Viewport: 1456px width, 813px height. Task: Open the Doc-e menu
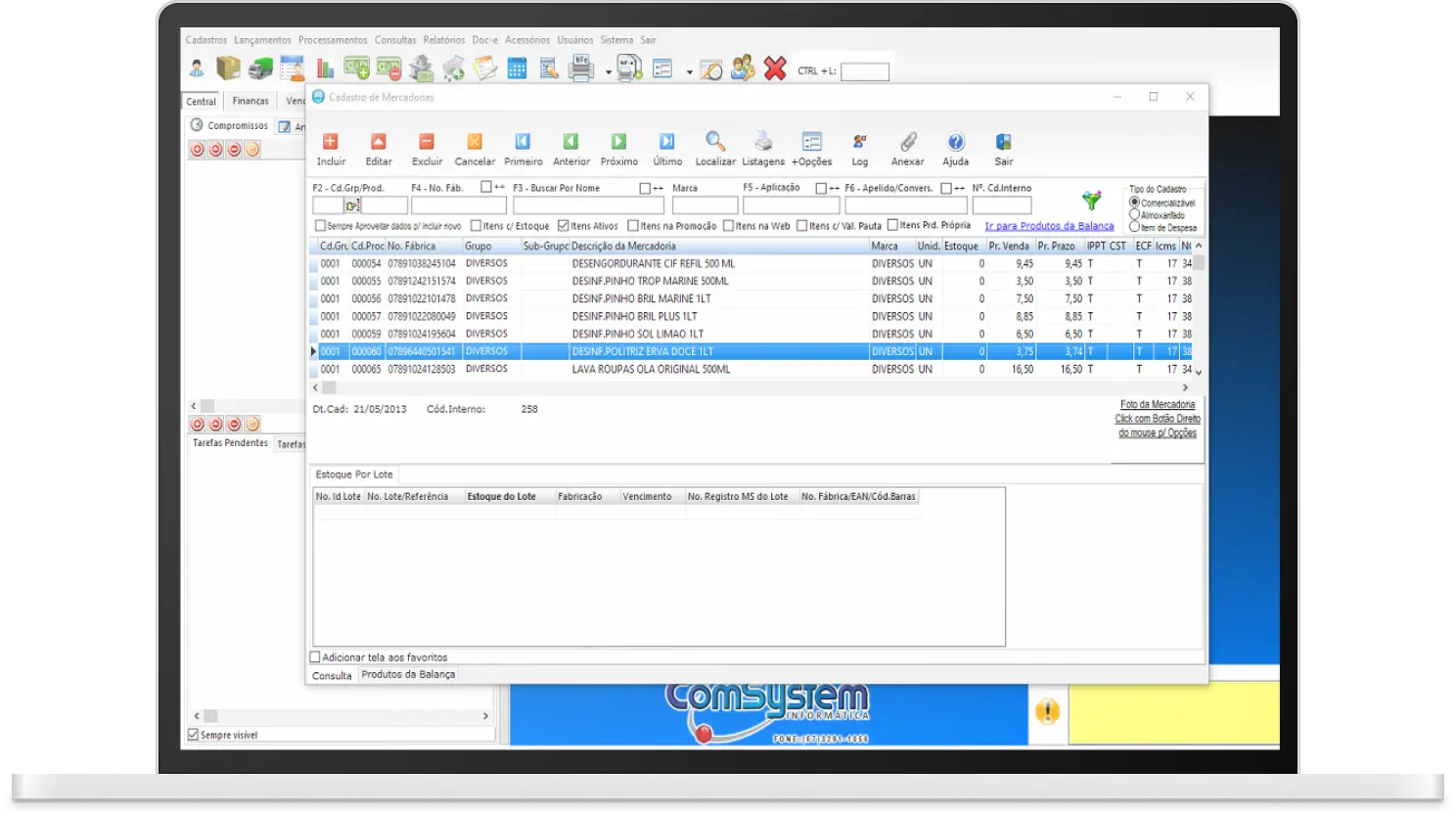point(485,40)
